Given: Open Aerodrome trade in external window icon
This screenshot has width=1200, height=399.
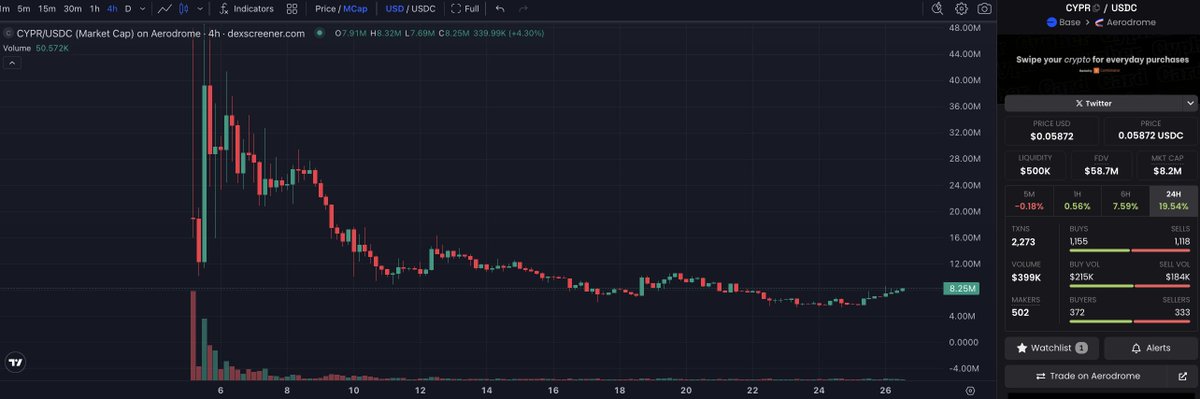Looking at the screenshot, I should 1182,376.
